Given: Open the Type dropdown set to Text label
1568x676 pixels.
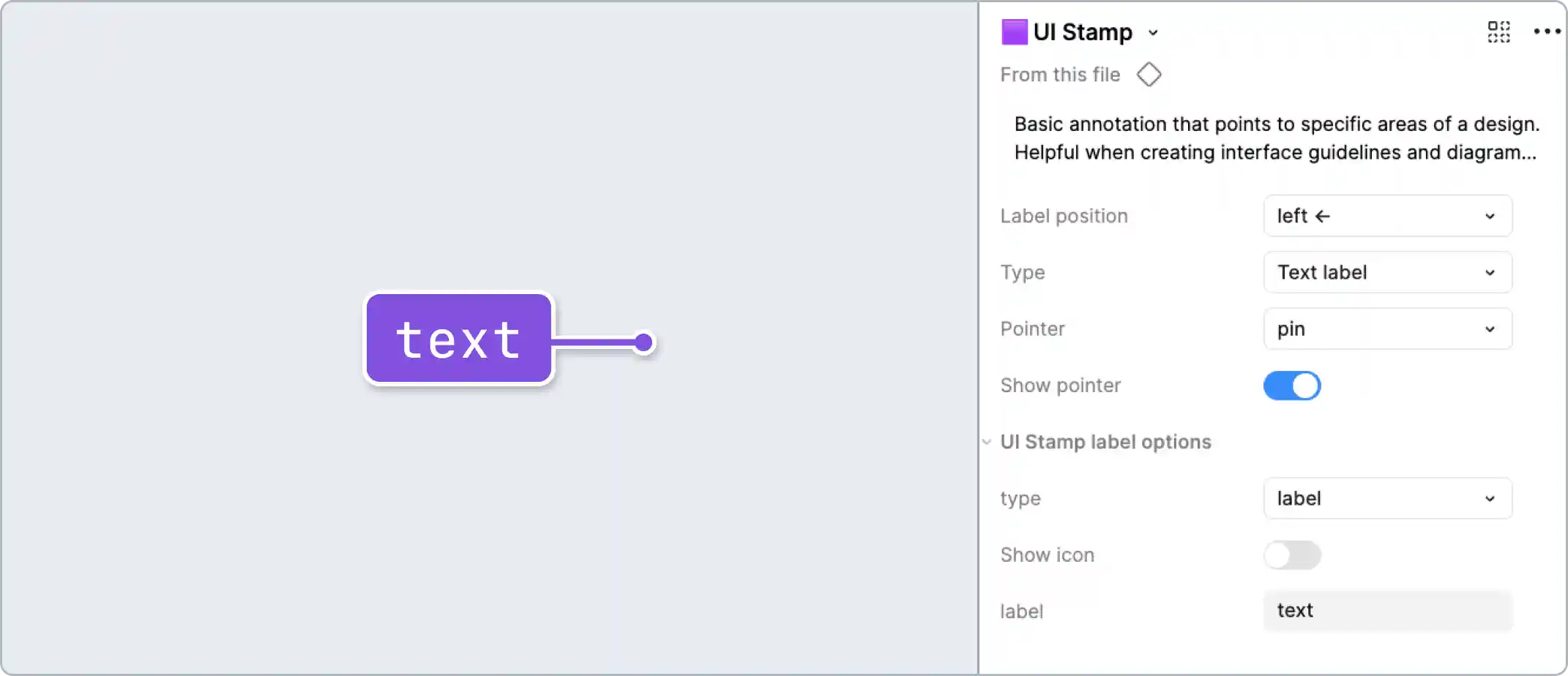Looking at the screenshot, I should tap(1387, 272).
